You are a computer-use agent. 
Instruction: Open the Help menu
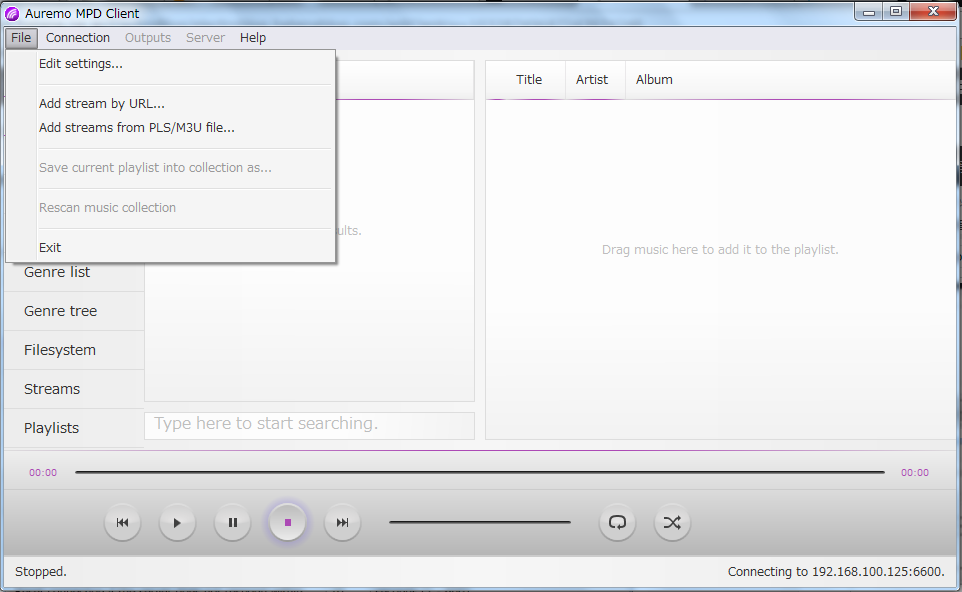[x=253, y=37]
